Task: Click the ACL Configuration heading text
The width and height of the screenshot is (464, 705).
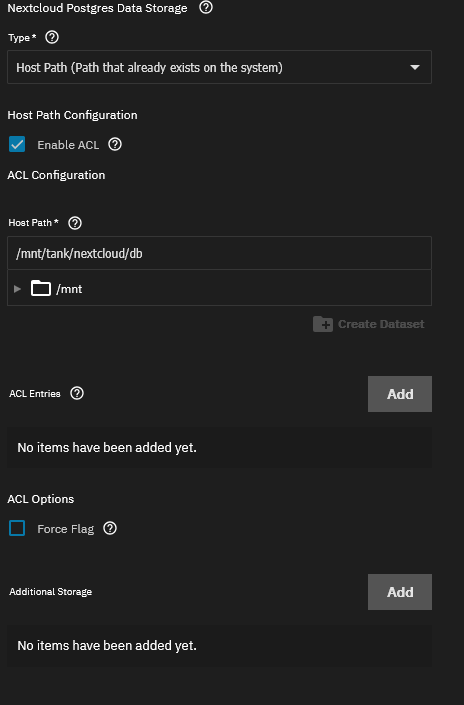Action: [x=56, y=175]
